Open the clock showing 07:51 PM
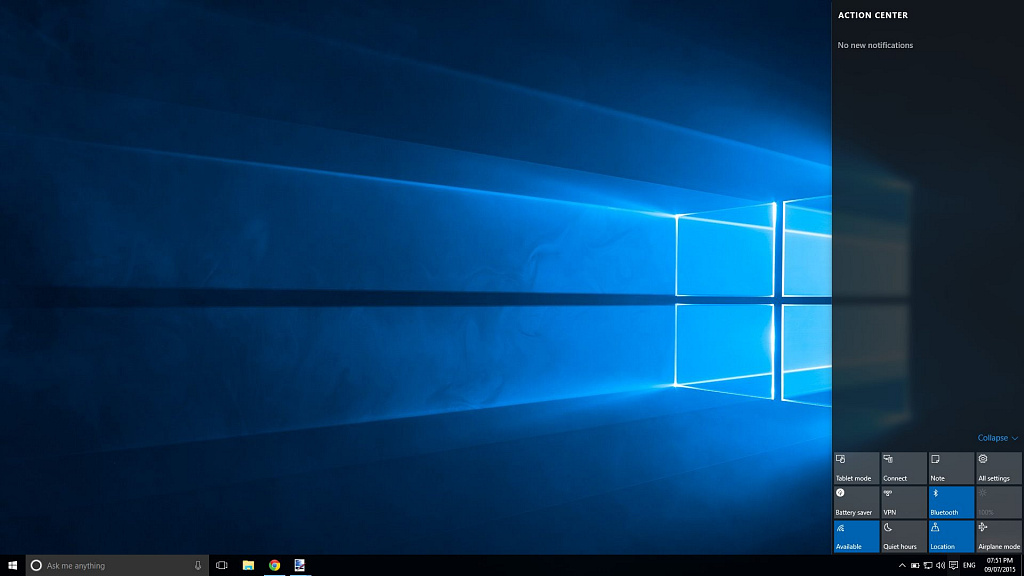1024x576 pixels. pos(1000,566)
